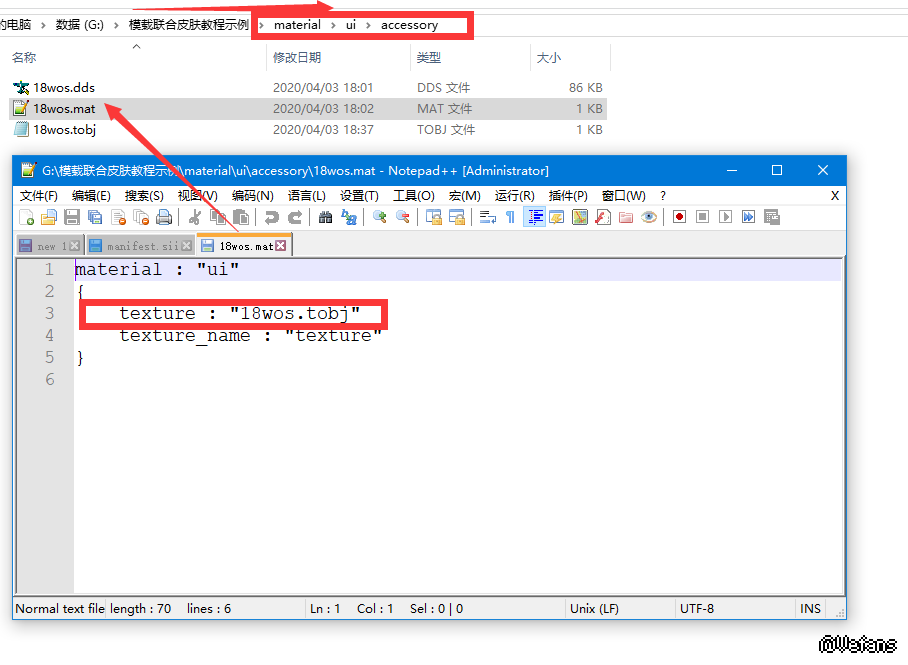
Task: Open the 编辑(E) menu
Action: (x=91, y=196)
